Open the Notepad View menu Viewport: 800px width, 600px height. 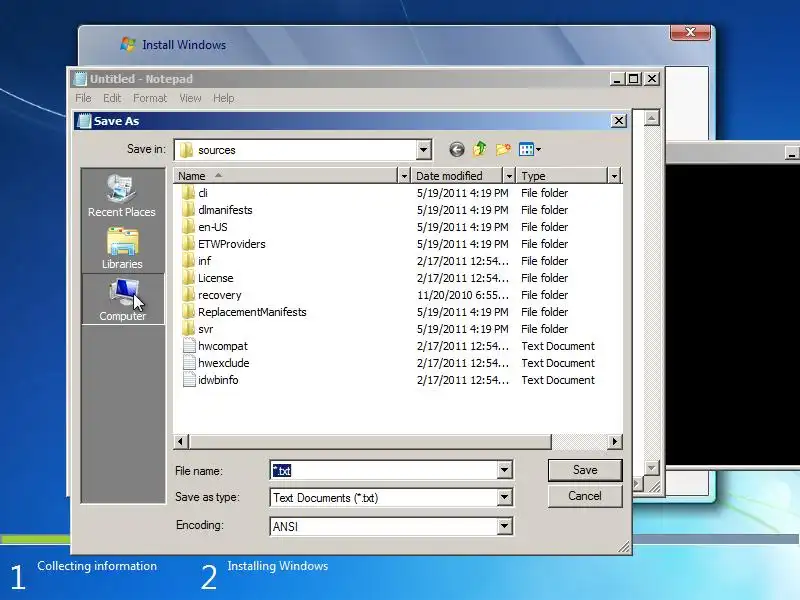pos(190,98)
